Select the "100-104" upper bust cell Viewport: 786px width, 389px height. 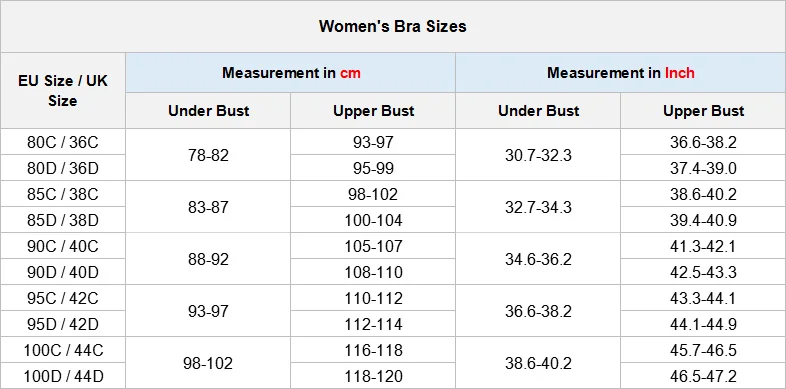(373, 221)
